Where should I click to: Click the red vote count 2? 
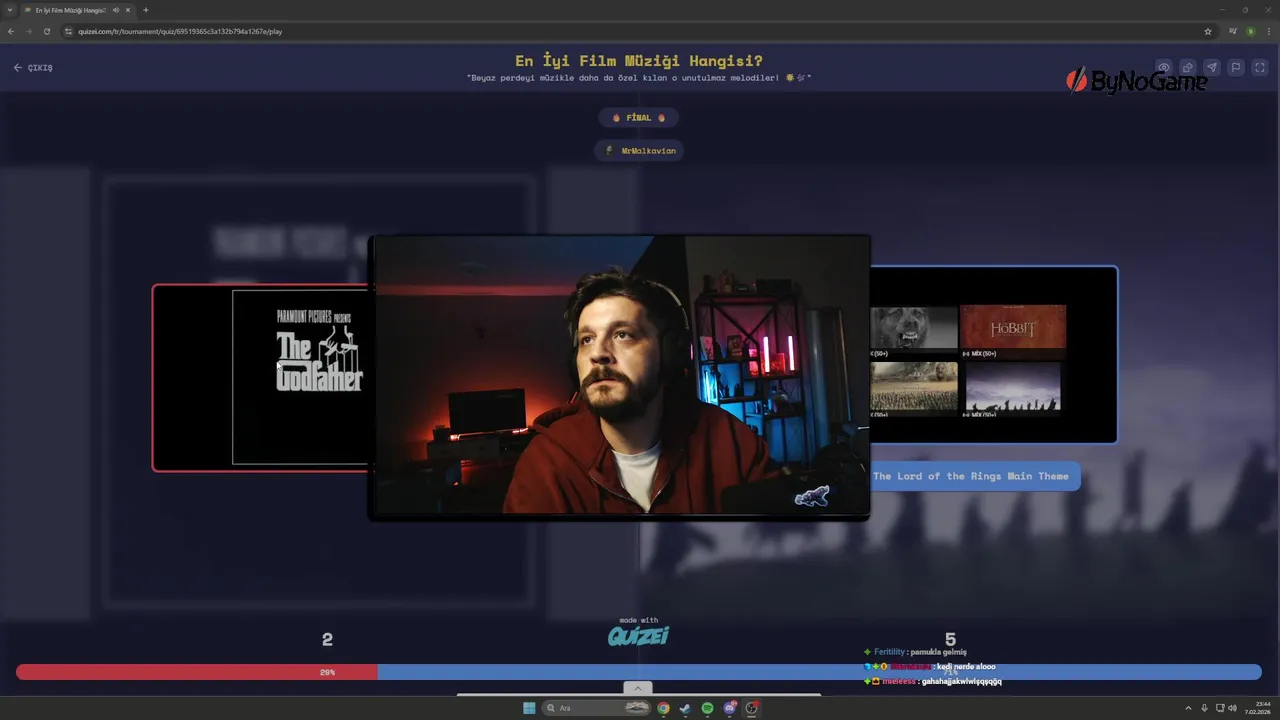click(327, 640)
